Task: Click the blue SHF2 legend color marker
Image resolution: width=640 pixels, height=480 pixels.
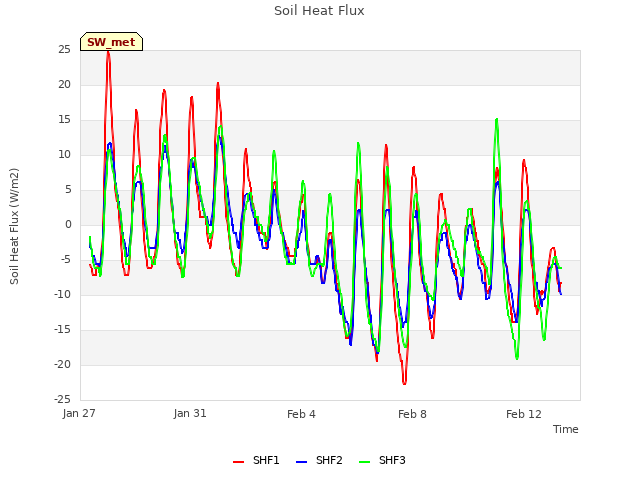Action: 301,462
